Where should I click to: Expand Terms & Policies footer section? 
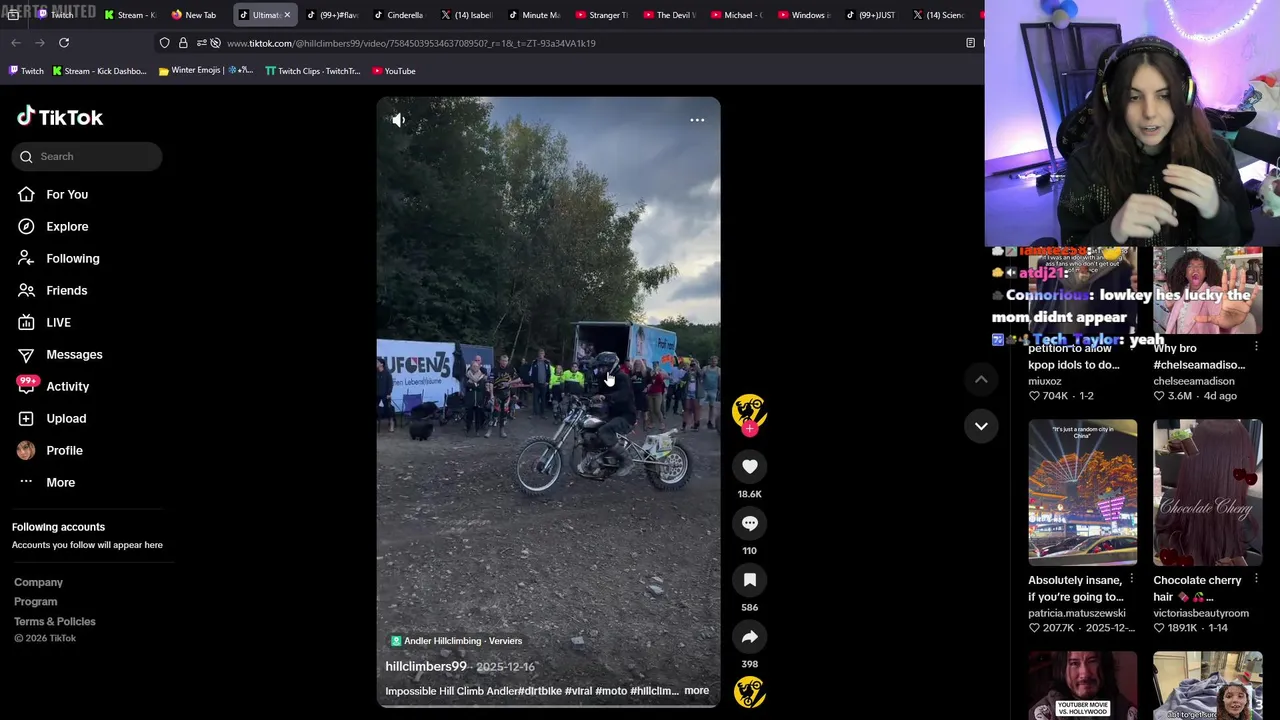point(55,621)
